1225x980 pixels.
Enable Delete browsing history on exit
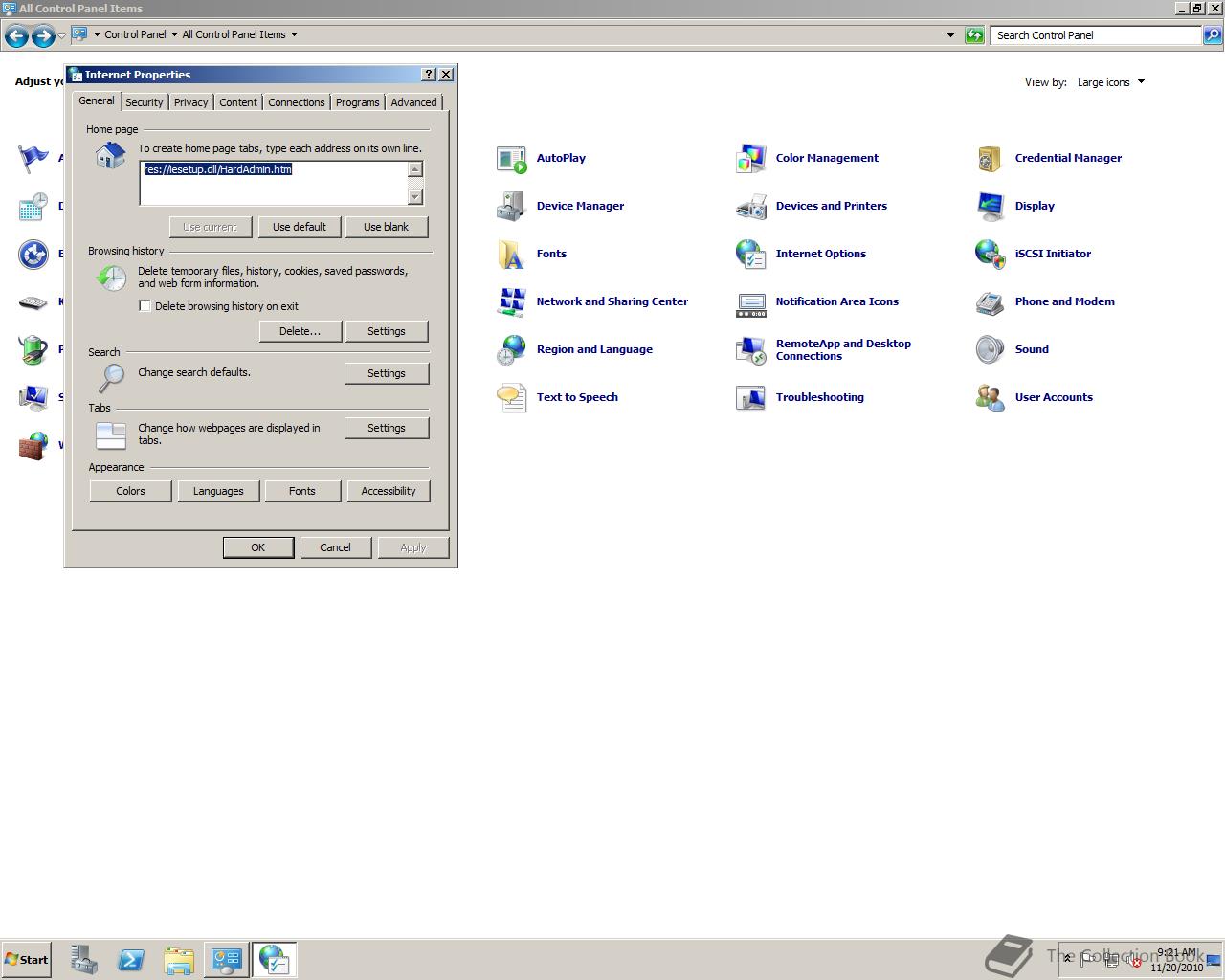click(x=145, y=306)
